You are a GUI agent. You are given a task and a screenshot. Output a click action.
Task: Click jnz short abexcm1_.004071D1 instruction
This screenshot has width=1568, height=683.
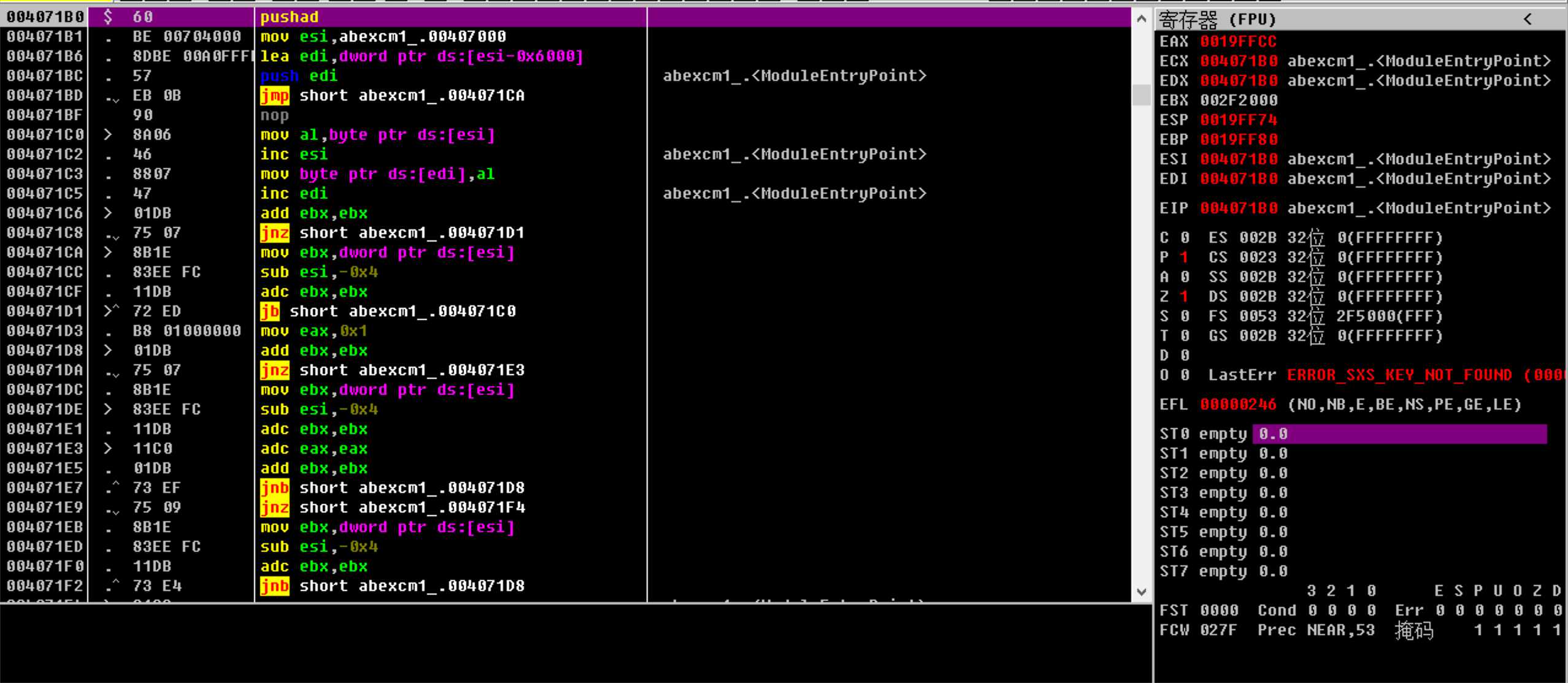[393, 233]
